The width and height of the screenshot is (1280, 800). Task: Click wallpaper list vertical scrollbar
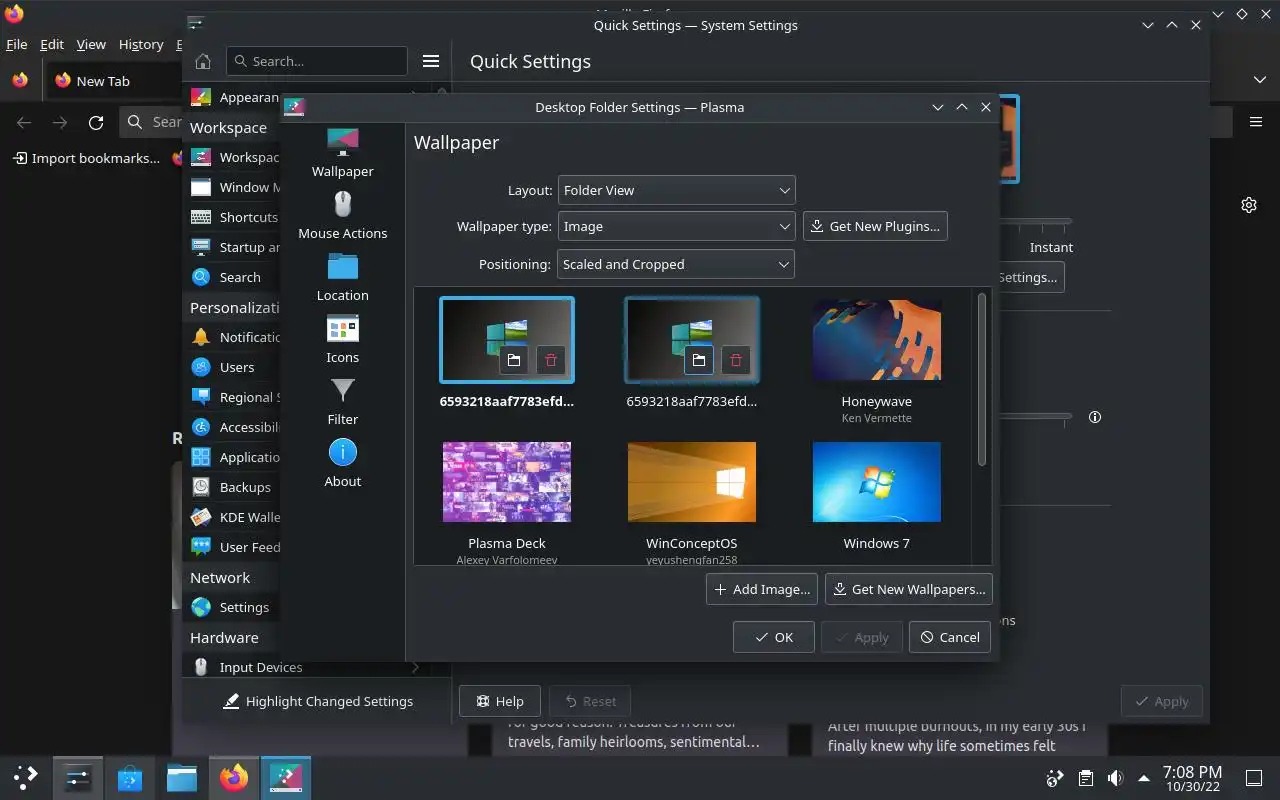(x=982, y=380)
